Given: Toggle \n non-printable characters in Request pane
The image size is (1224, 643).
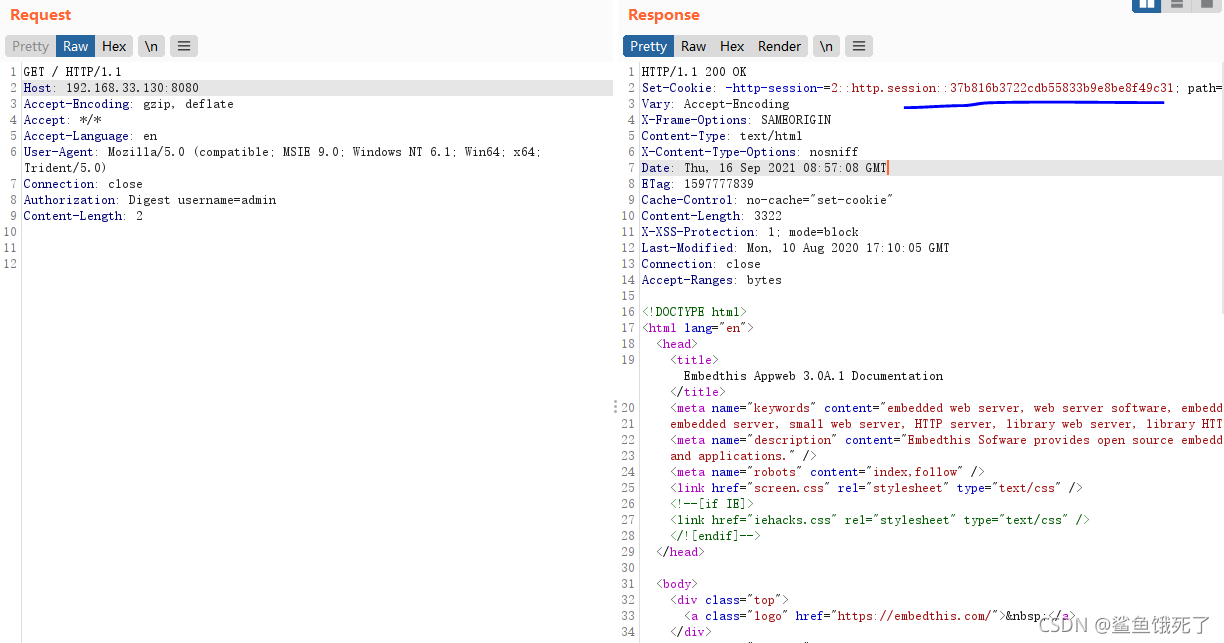Looking at the screenshot, I should [x=151, y=46].
